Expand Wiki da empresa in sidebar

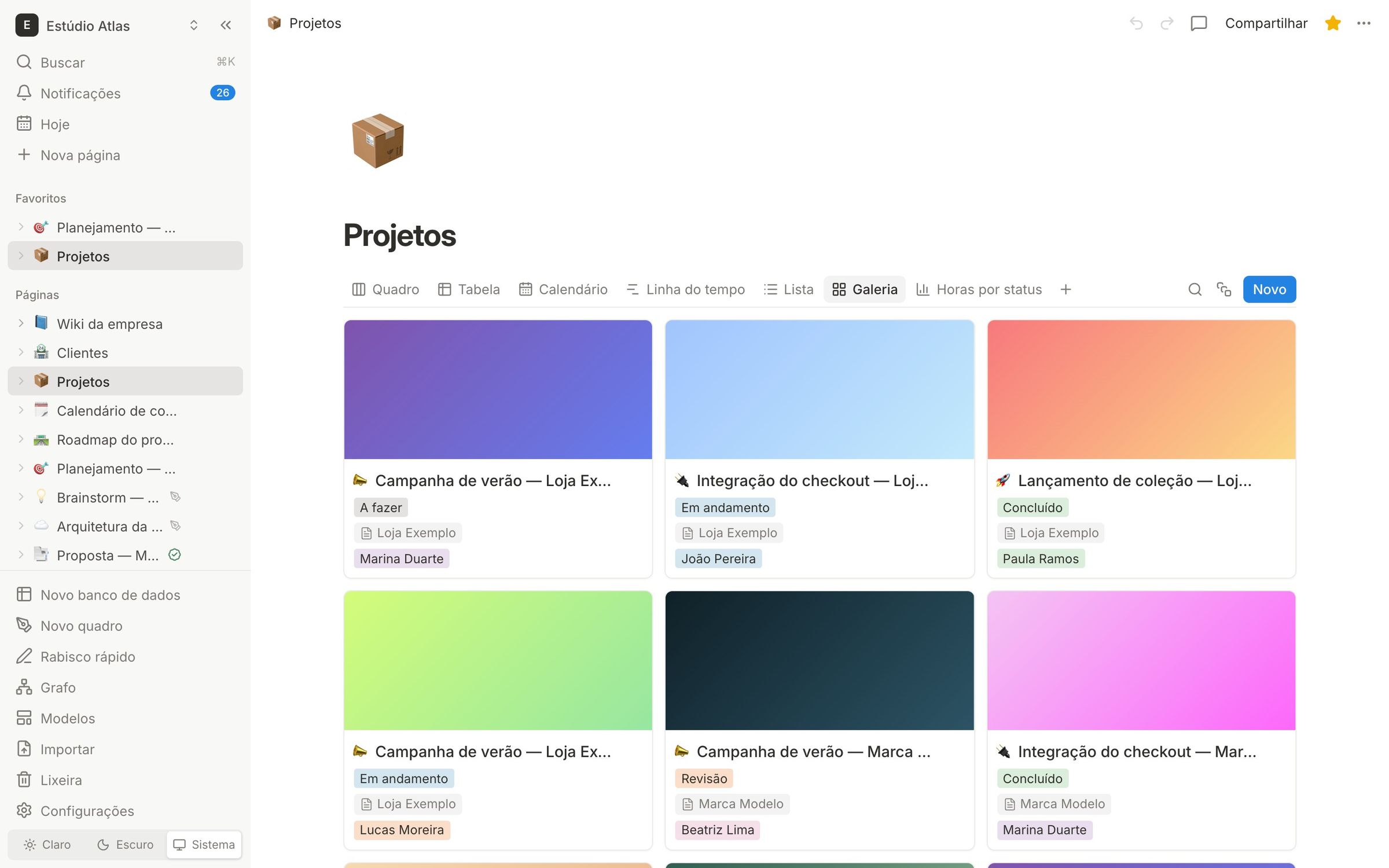pos(21,323)
